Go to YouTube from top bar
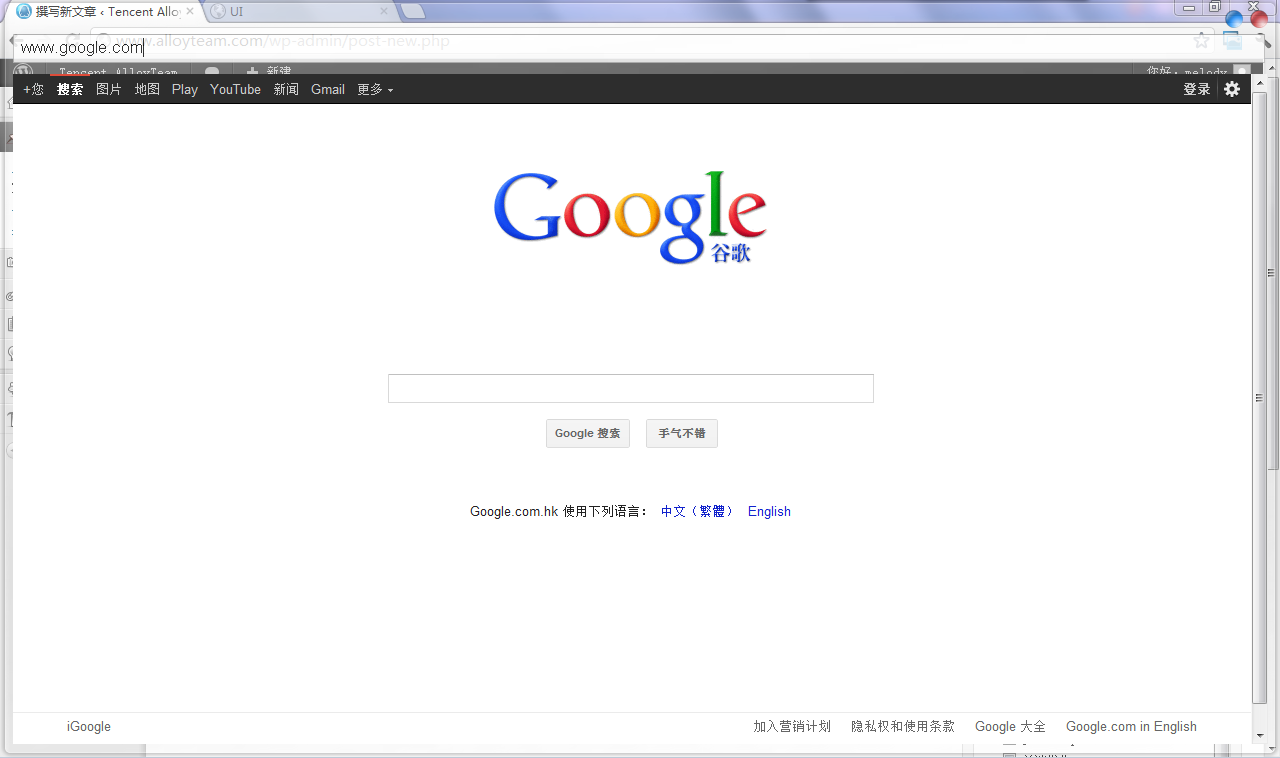 click(x=235, y=89)
